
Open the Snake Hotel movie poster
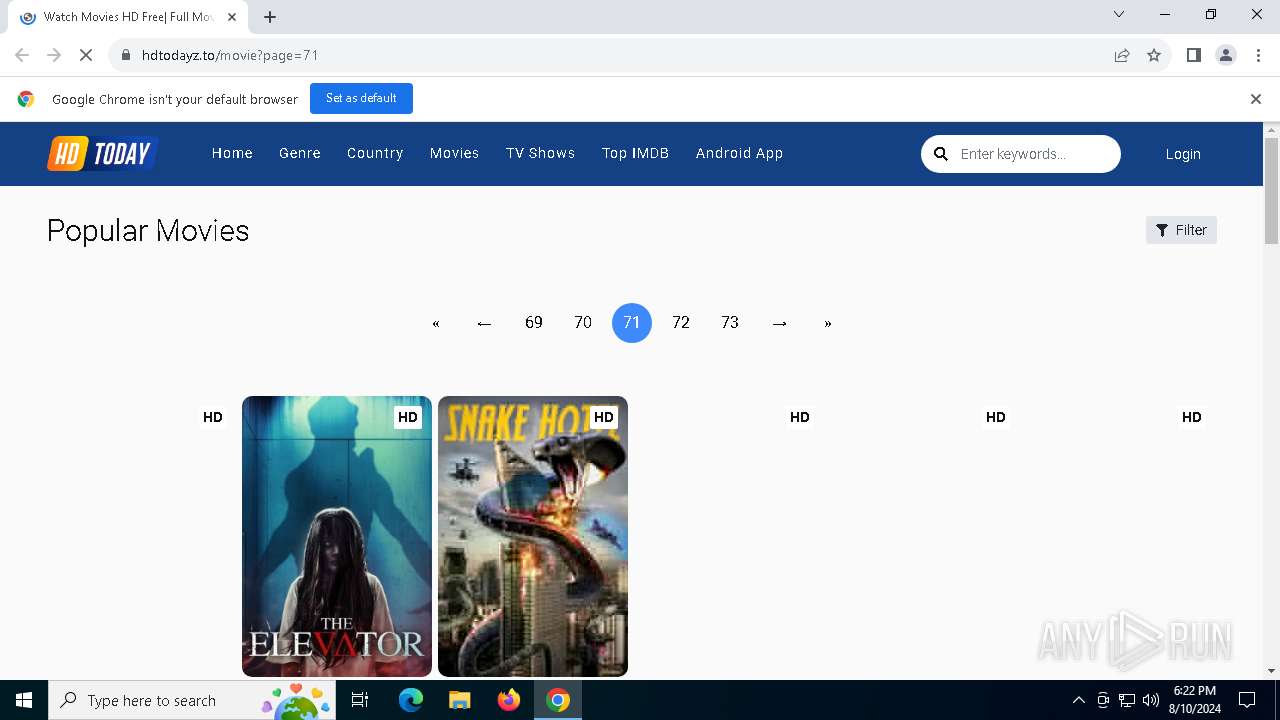click(x=533, y=536)
